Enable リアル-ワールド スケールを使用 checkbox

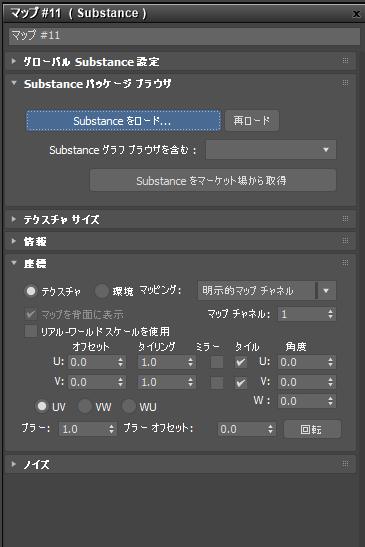click(x=31, y=331)
